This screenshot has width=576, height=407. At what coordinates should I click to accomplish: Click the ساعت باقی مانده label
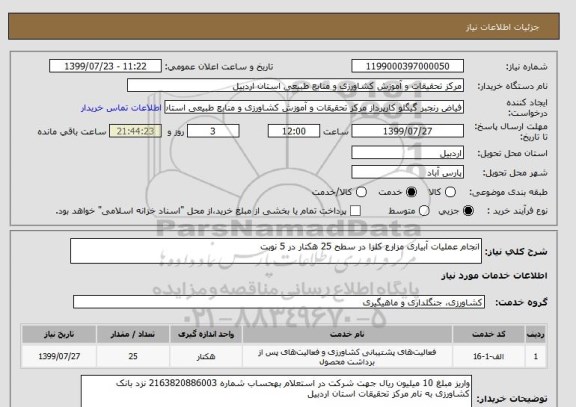72,132
